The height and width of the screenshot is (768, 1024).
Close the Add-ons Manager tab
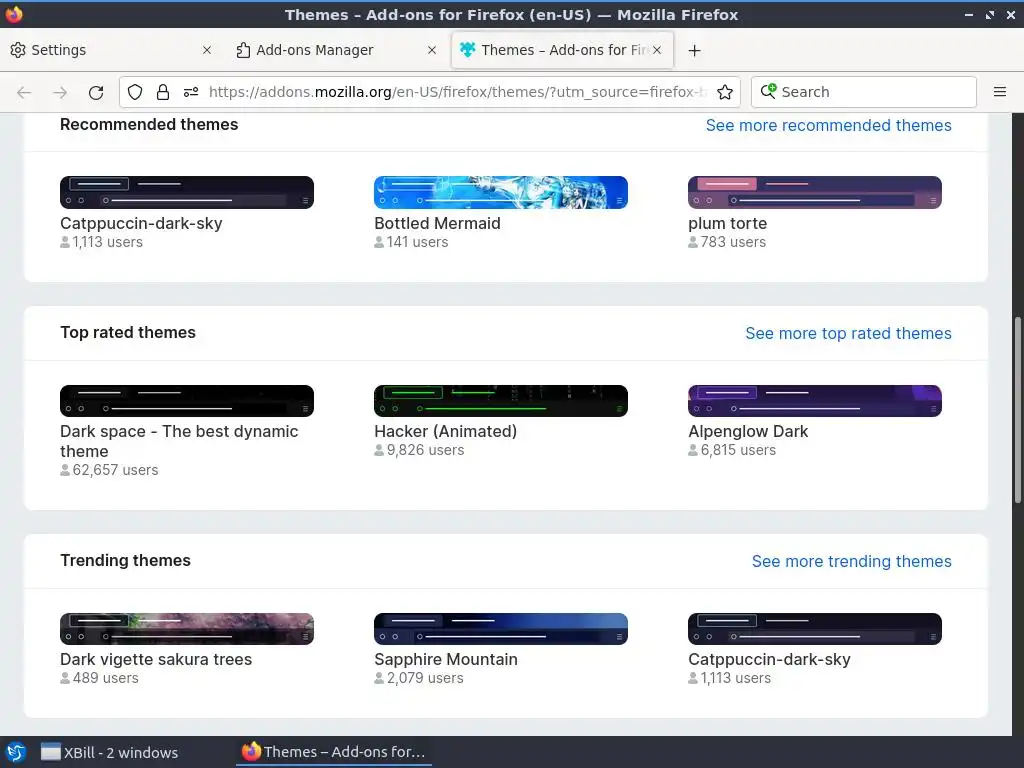432,50
